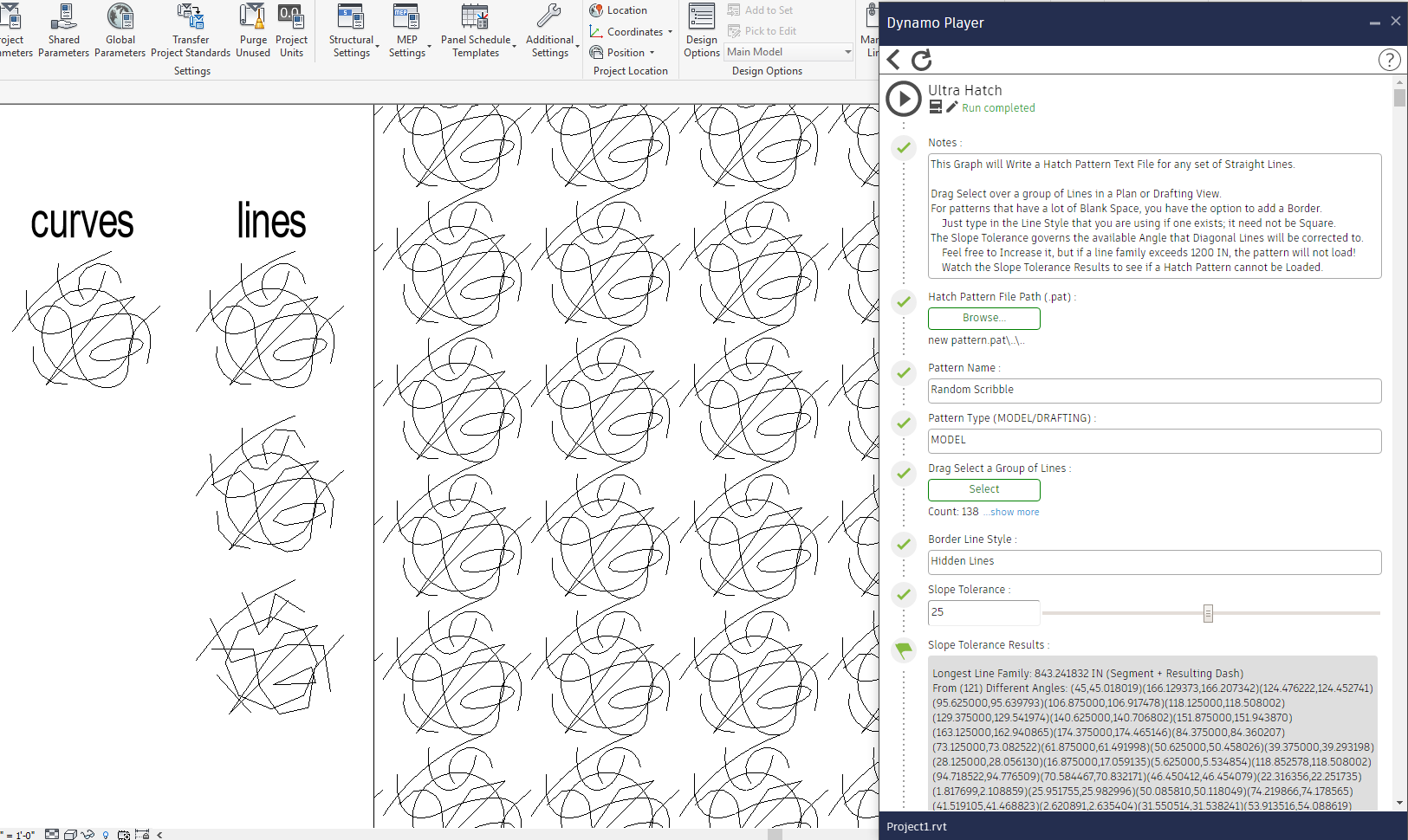Image resolution: width=1408 pixels, height=840 pixels.
Task: Open Global Parameters dialog
Action: pos(120,30)
